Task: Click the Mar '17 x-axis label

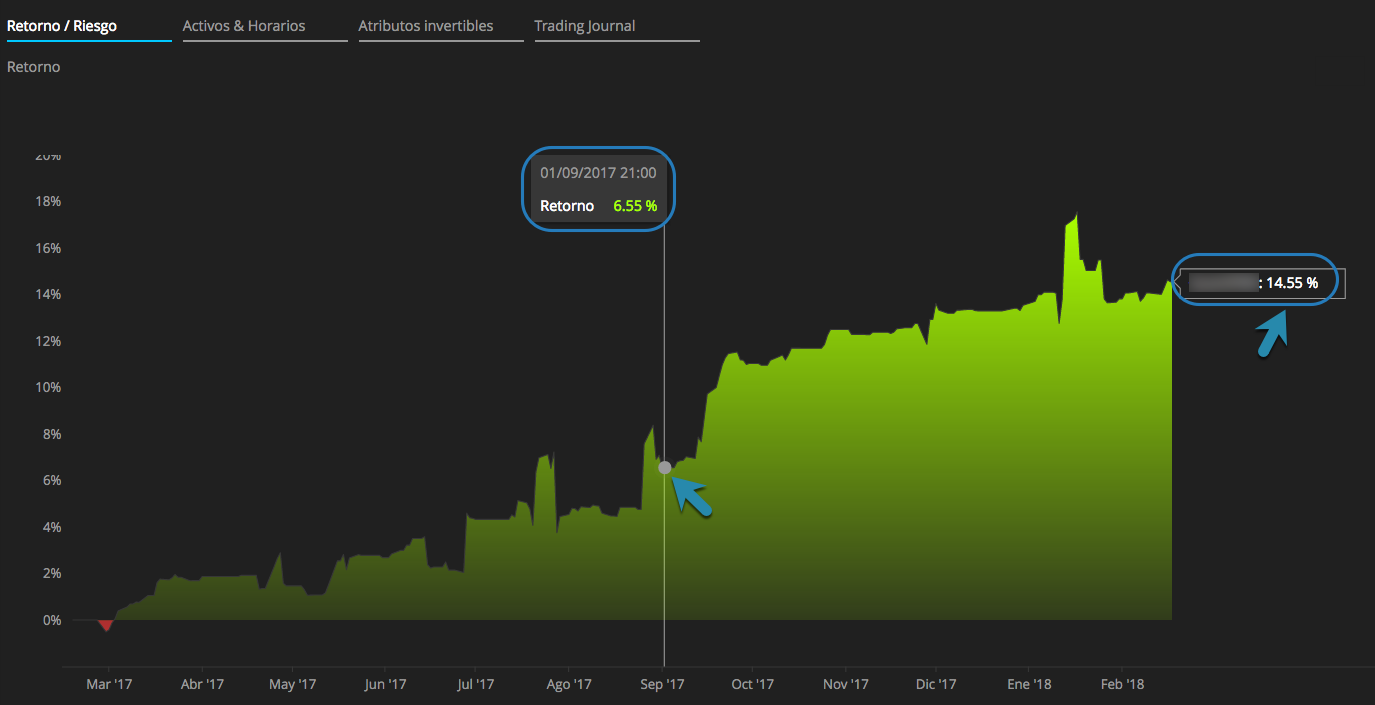Action: pos(109,684)
